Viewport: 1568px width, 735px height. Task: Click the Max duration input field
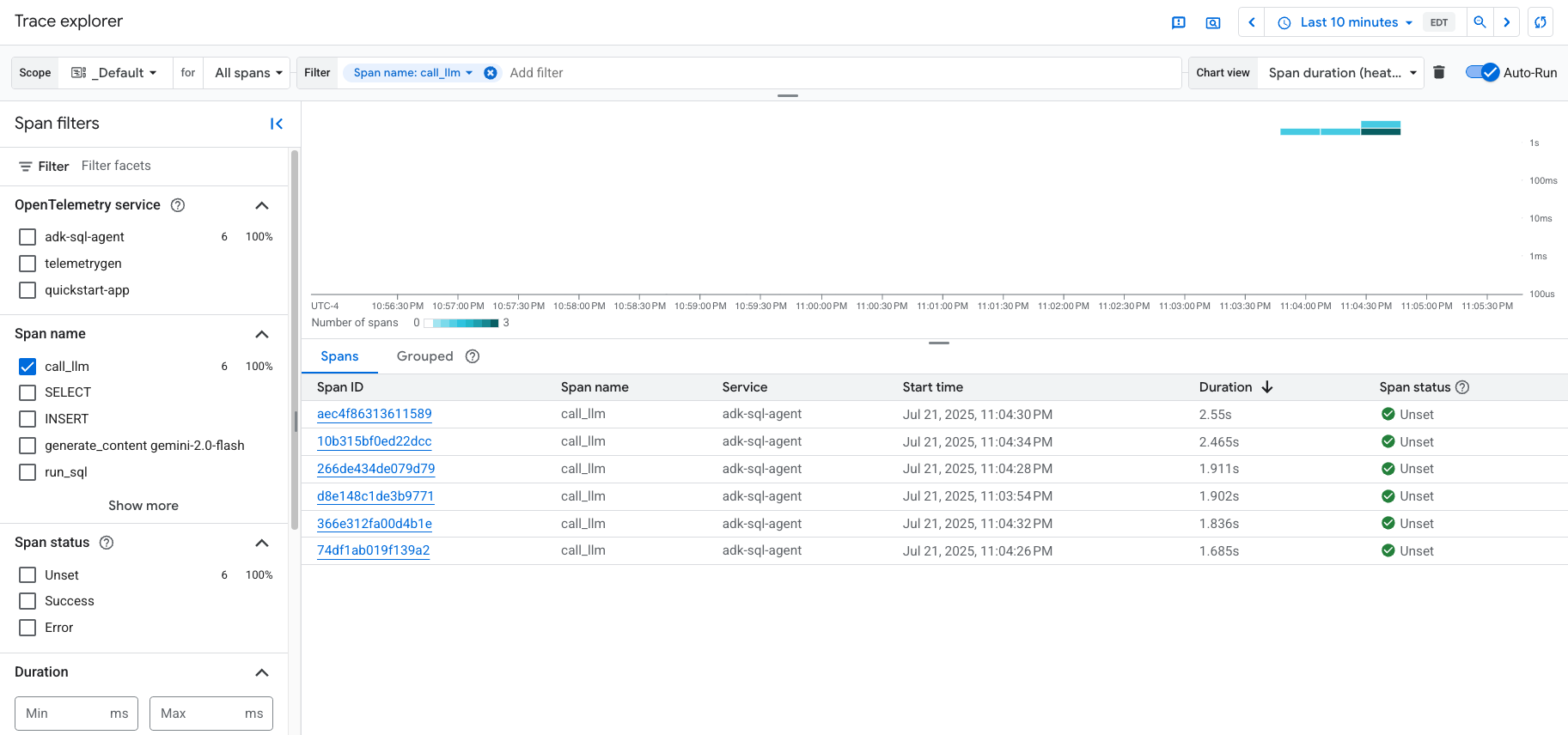211,714
